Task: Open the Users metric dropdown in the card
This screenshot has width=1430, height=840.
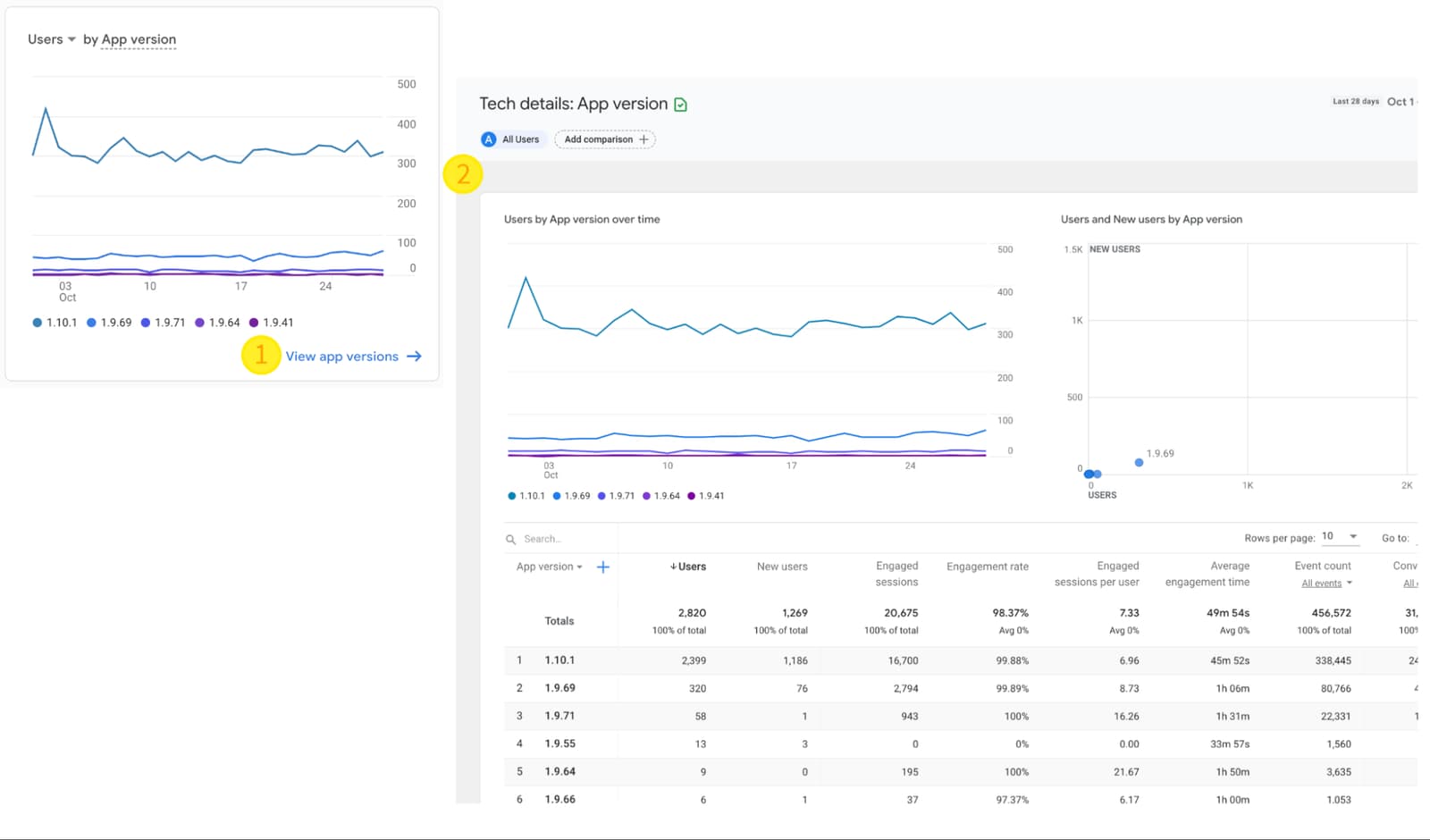Action: [52, 39]
